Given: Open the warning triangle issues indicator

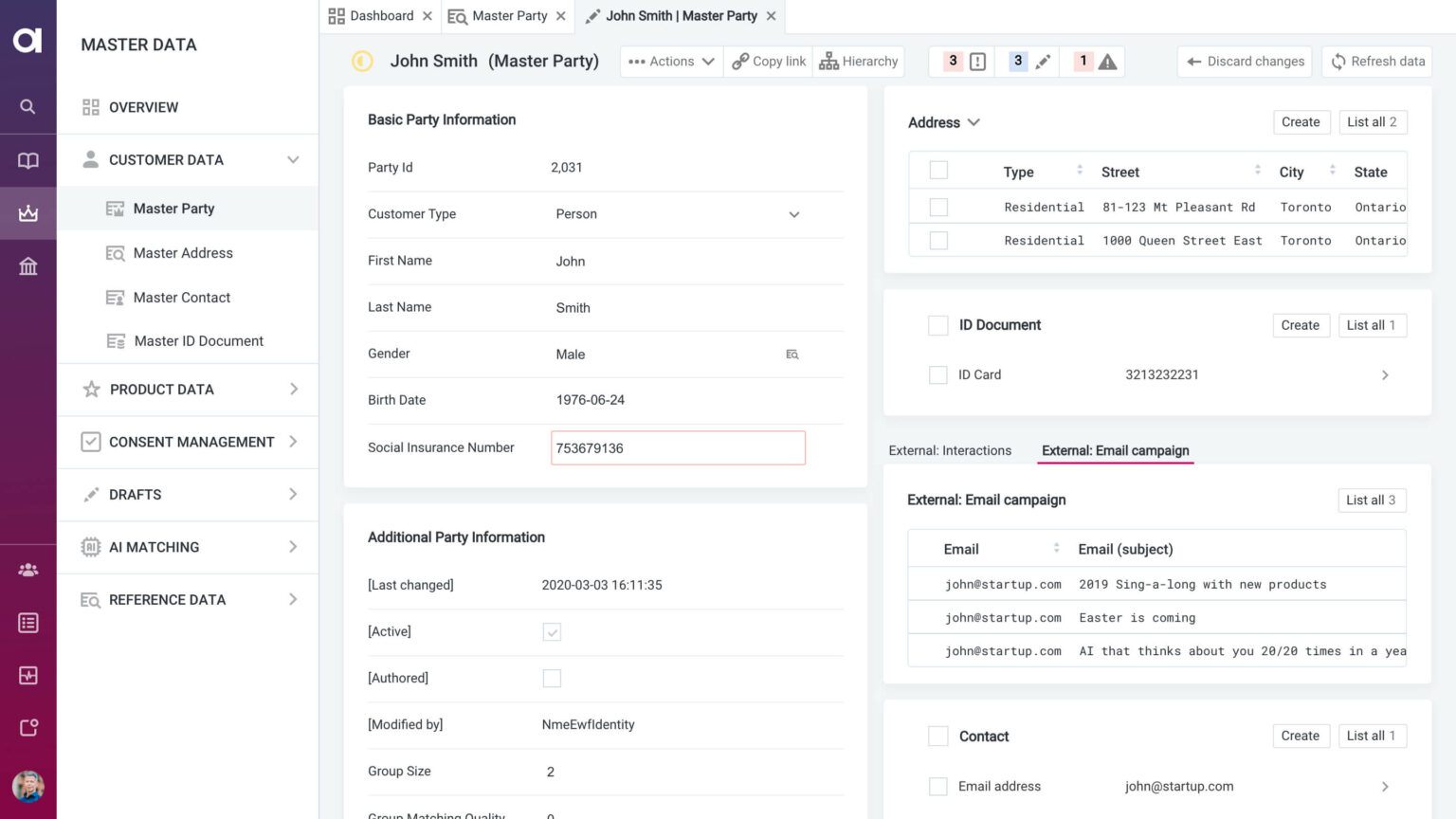Looking at the screenshot, I should pos(1106,62).
